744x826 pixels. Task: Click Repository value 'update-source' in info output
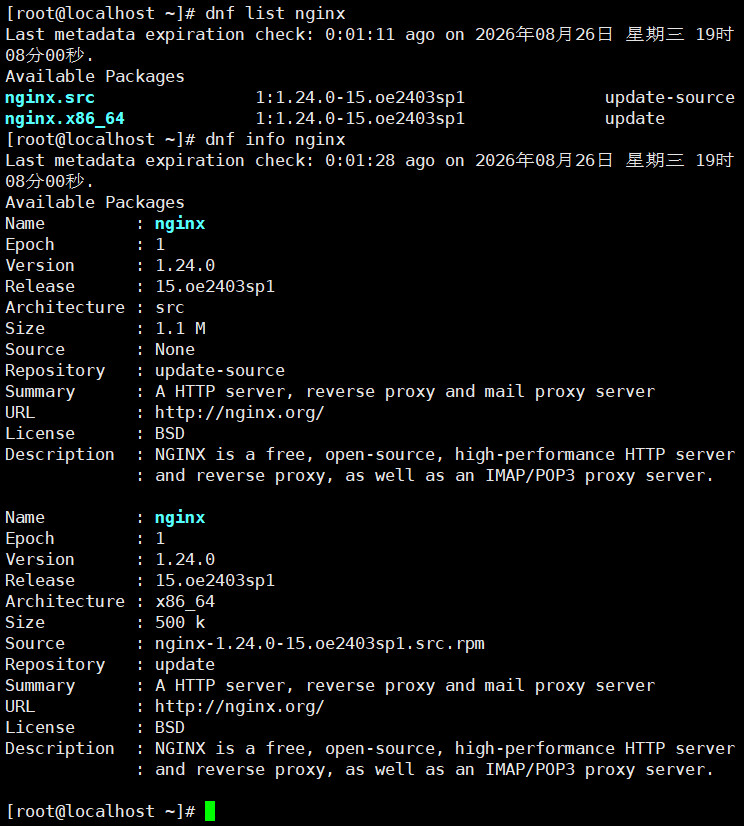pyautogui.click(x=220, y=371)
